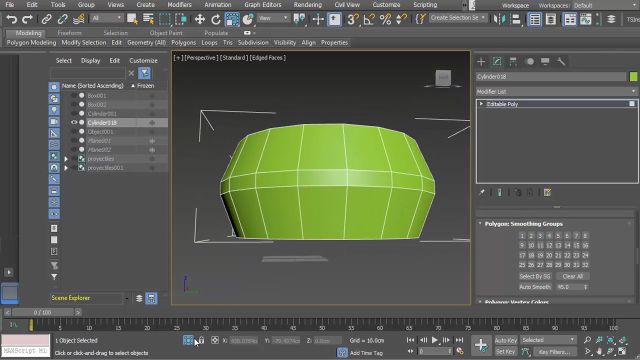640x360 pixels.
Task: Click the ViewCube in the viewport
Action: [x=443, y=78]
